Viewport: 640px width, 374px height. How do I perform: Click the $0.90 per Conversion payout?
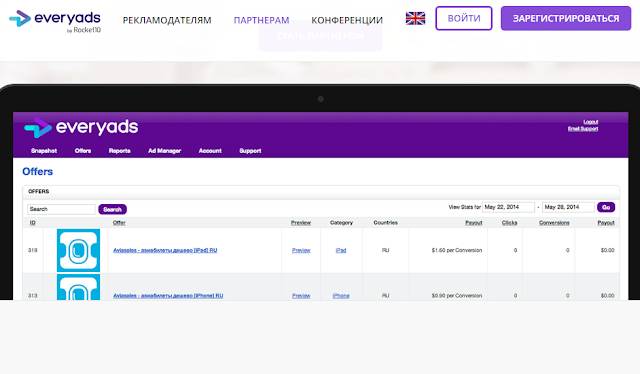(x=457, y=296)
